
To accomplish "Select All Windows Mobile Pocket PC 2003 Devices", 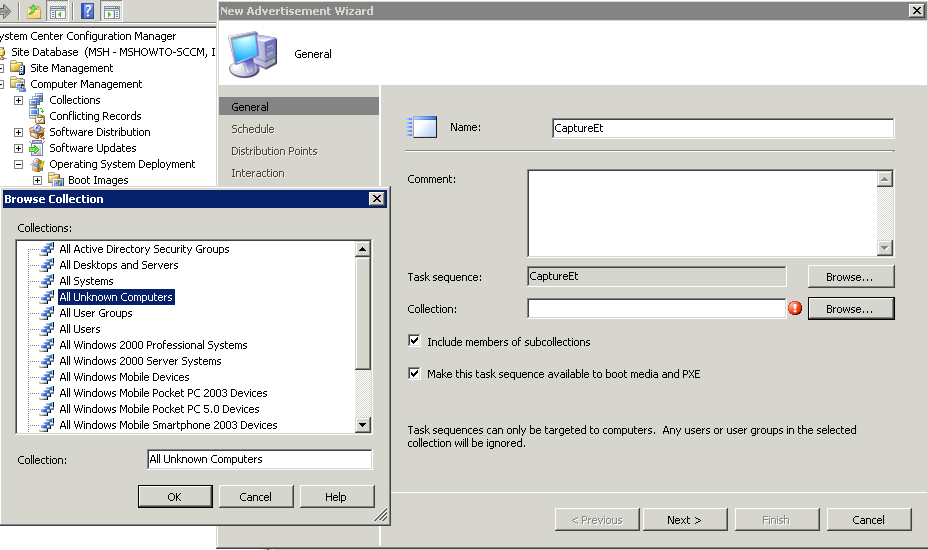I will (x=163, y=393).
